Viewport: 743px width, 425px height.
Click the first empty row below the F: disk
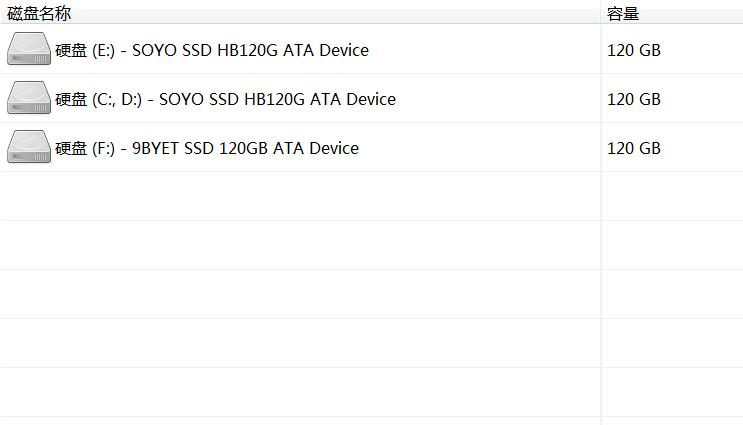372,196
